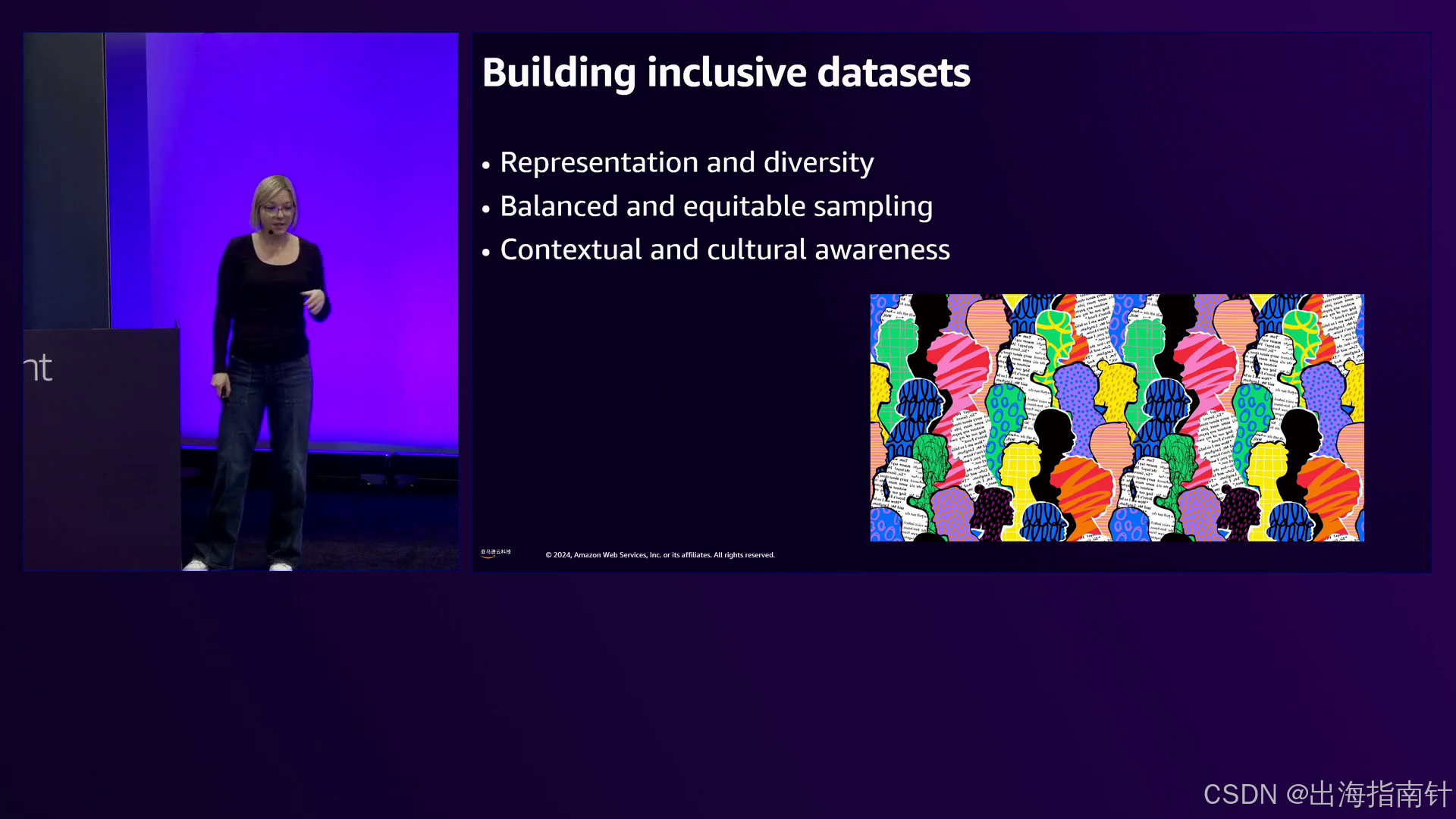The width and height of the screenshot is (1456, 819).
Task: Click the Amazon cloud logo on the slide footer
Action: tap(495, 553)
